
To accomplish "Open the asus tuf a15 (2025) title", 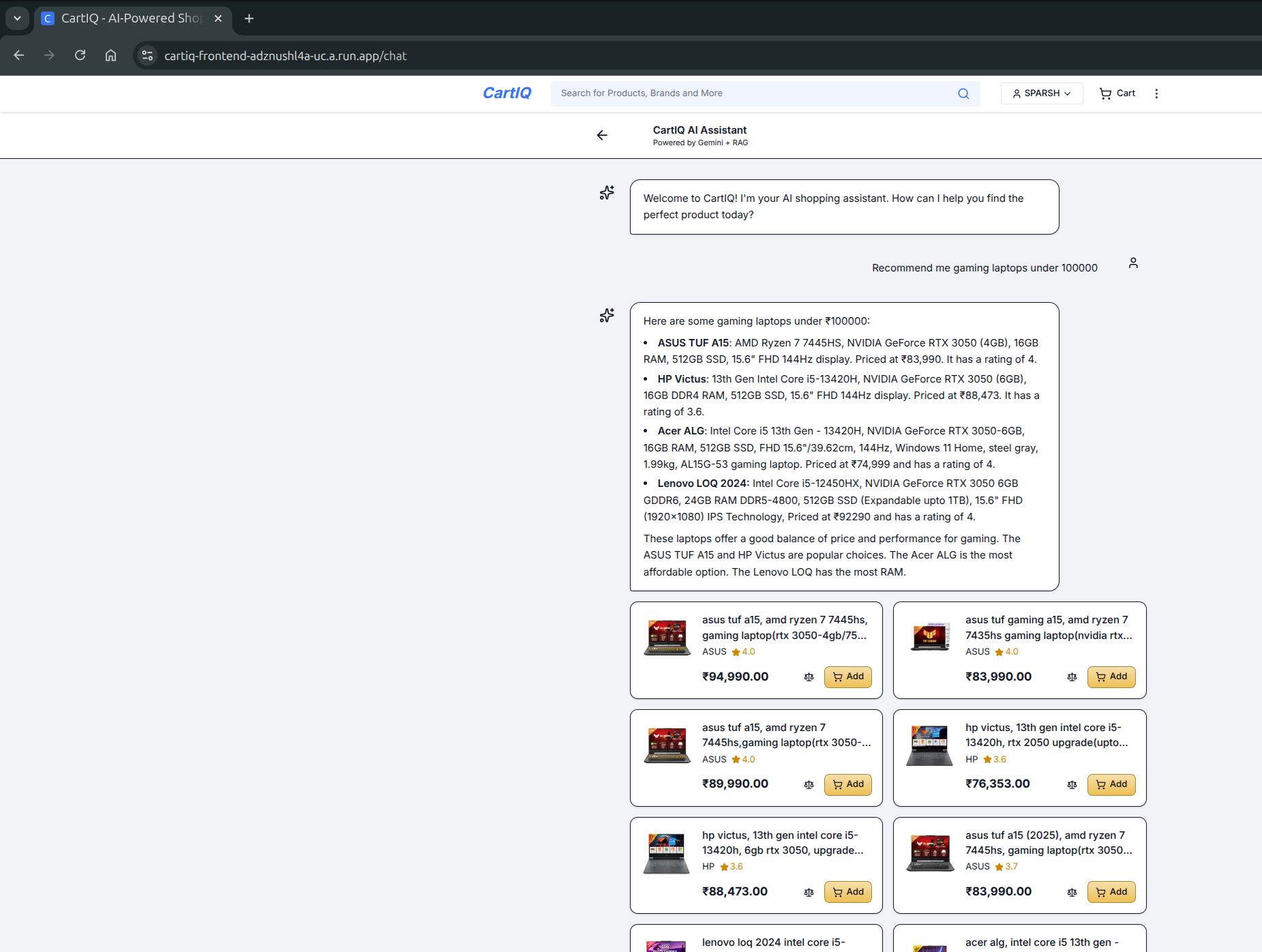I will click(1049, 843).
